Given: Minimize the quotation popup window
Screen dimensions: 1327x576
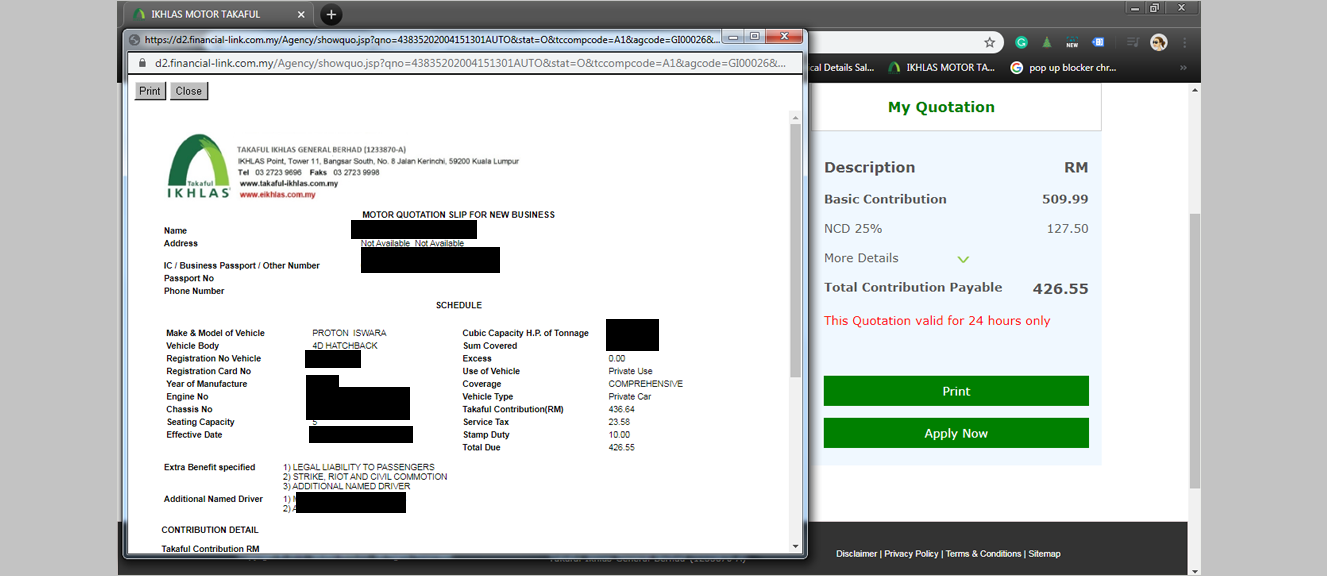Looking at the screenshot, I should pos(733,37).
